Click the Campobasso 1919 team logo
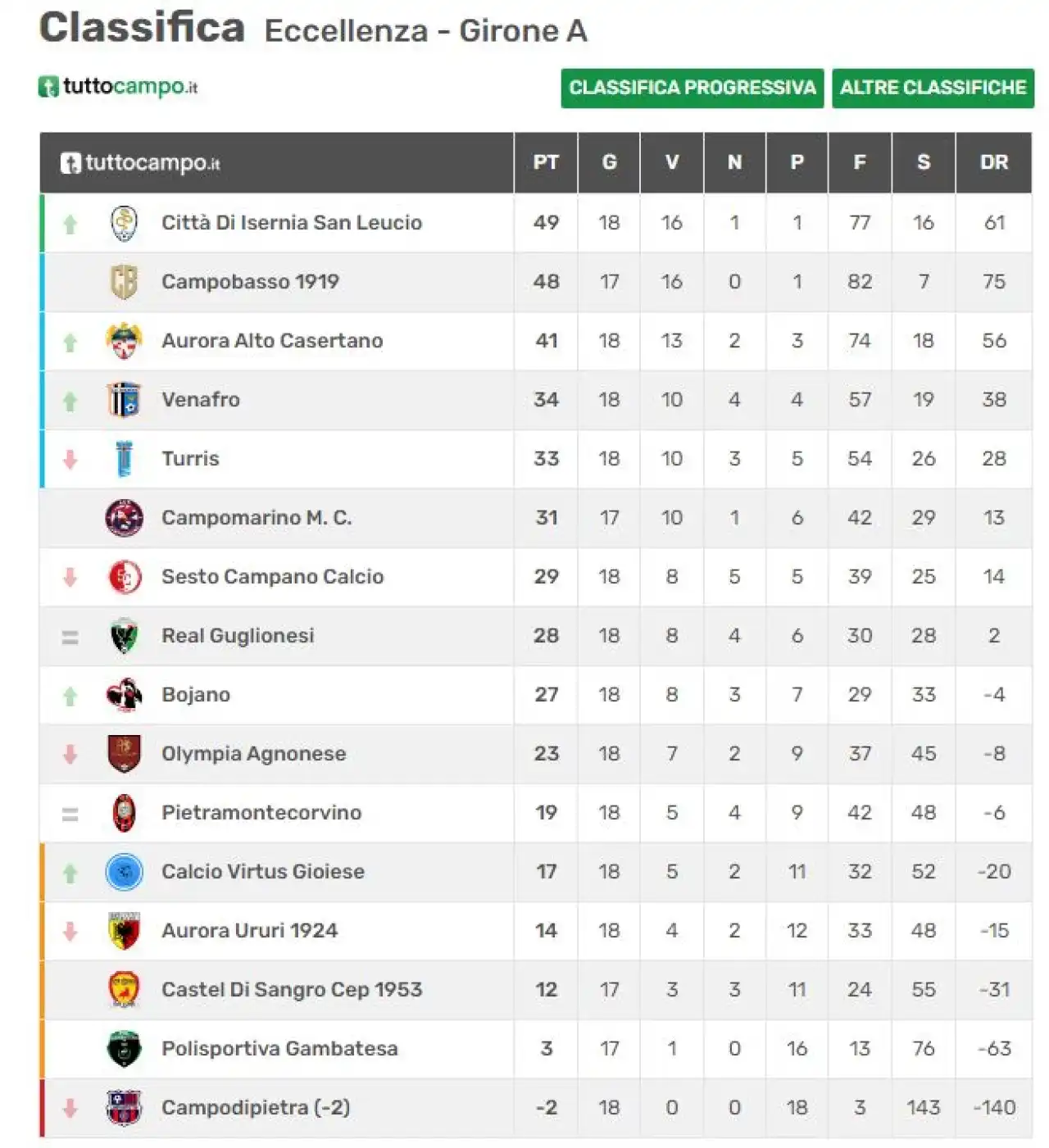 pos(124,282)
